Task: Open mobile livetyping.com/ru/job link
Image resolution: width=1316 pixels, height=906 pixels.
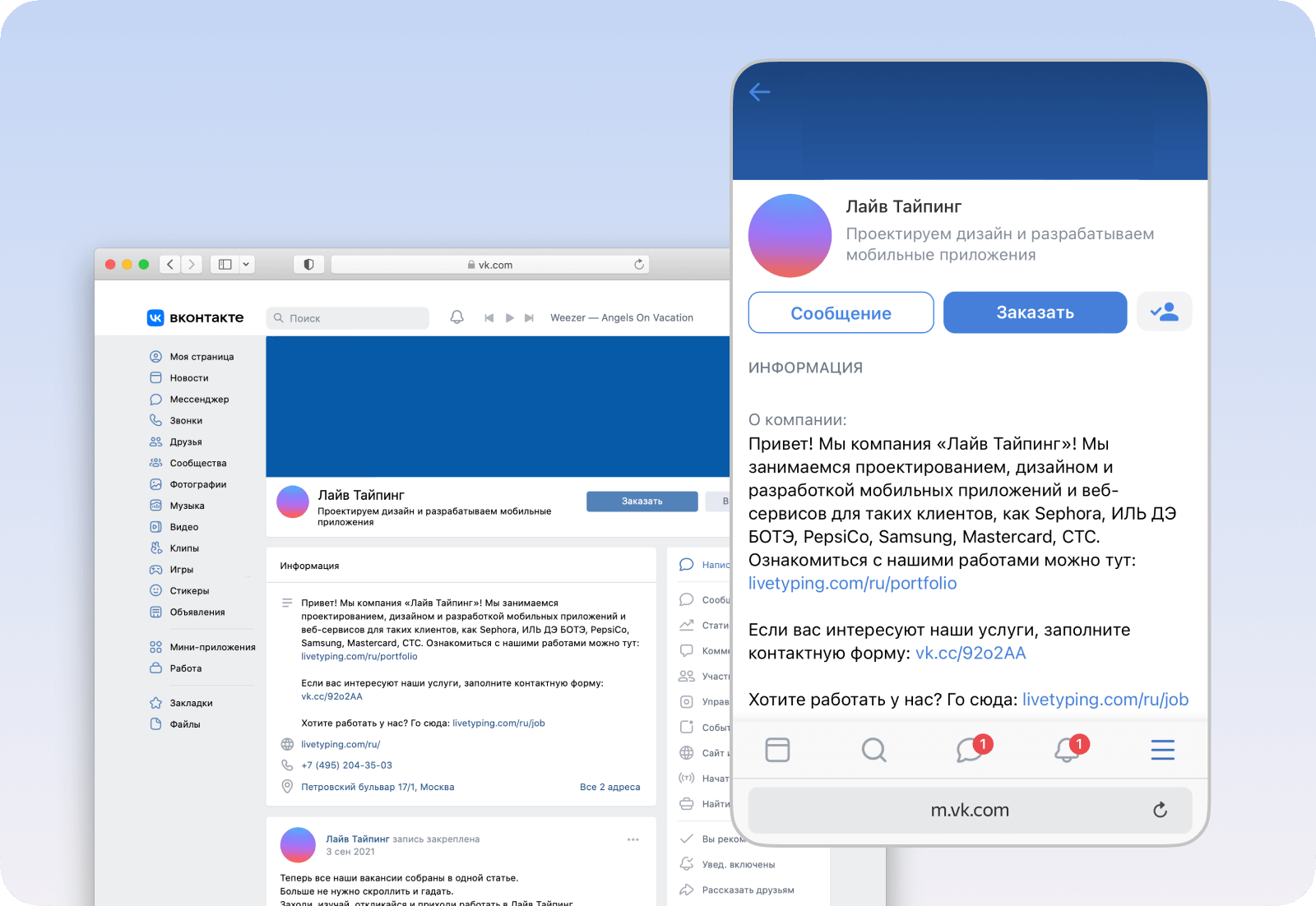Action: [1105, 700]
